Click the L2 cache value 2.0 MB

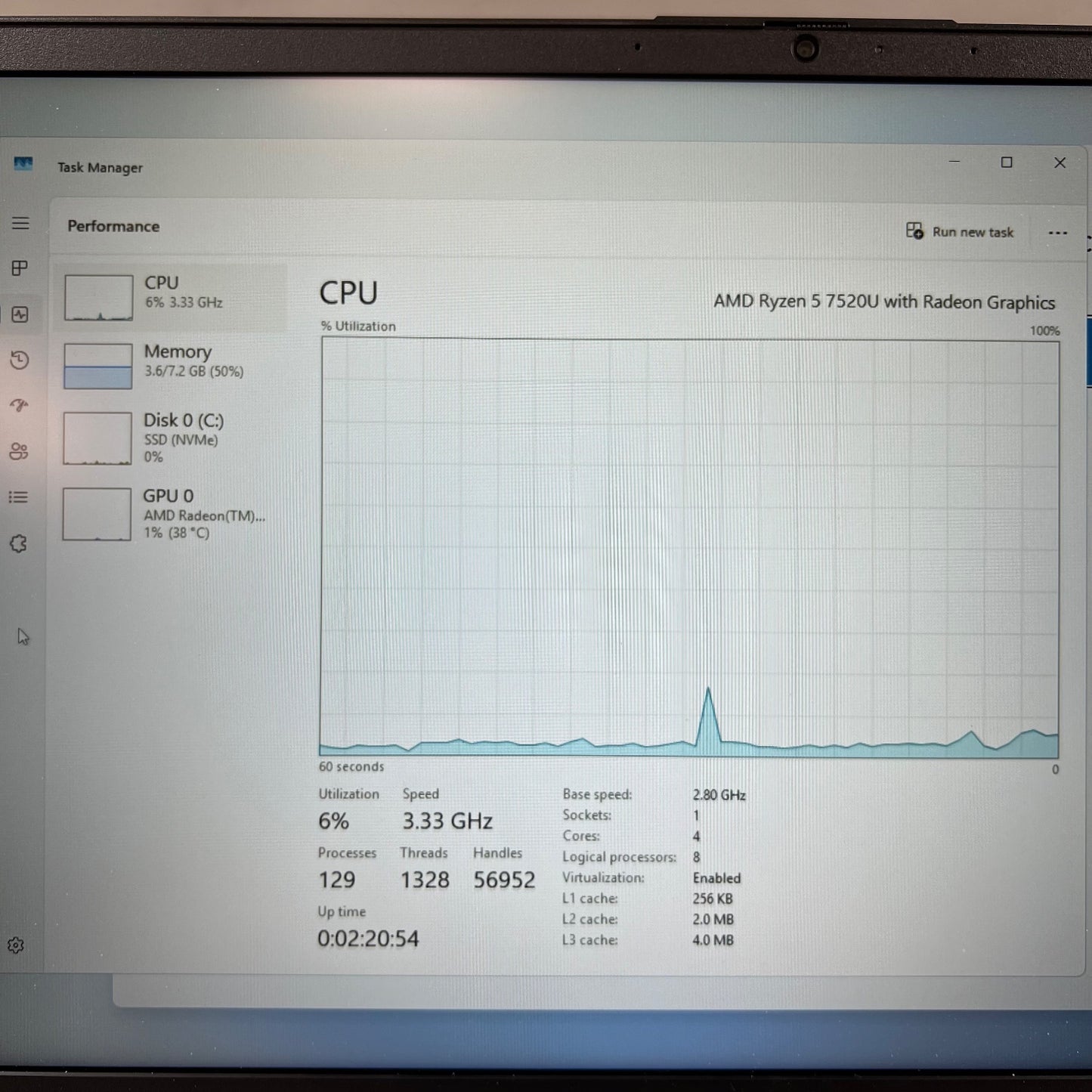[x=713, y=920]
